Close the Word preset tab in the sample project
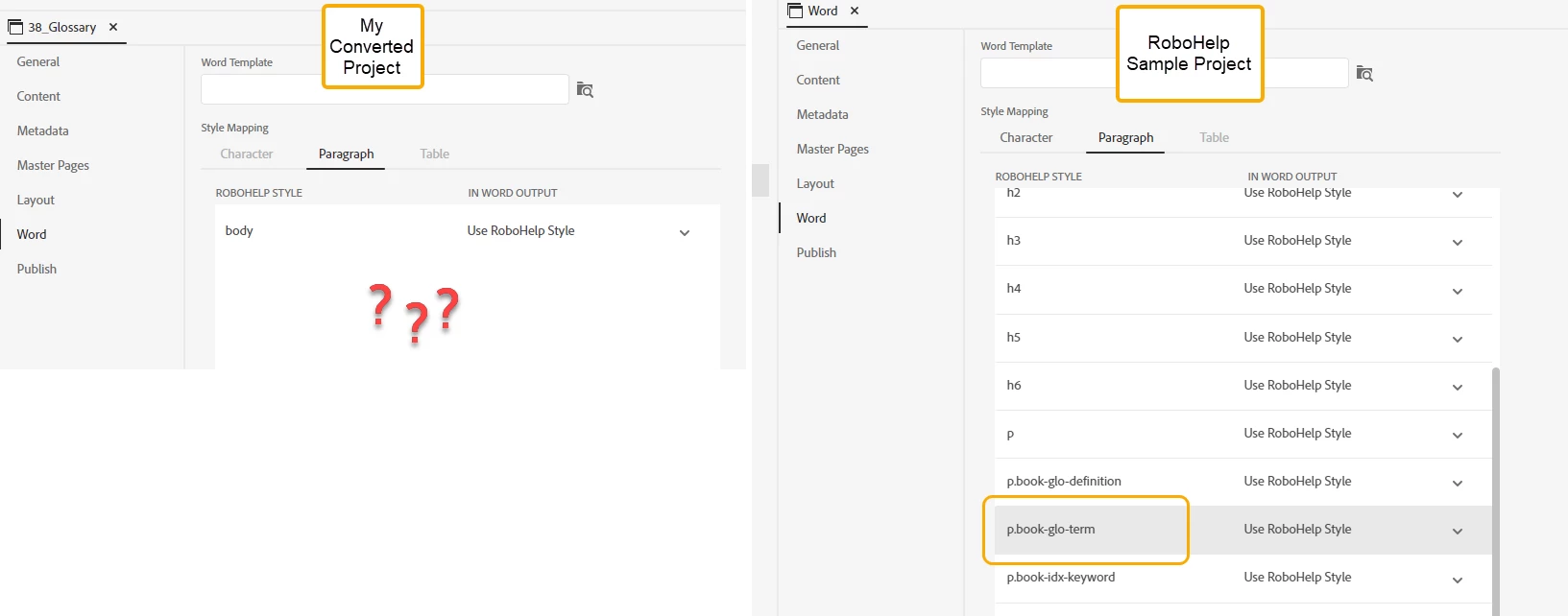The height and width of the screenshot is (616, 1568). coord(855,11)
